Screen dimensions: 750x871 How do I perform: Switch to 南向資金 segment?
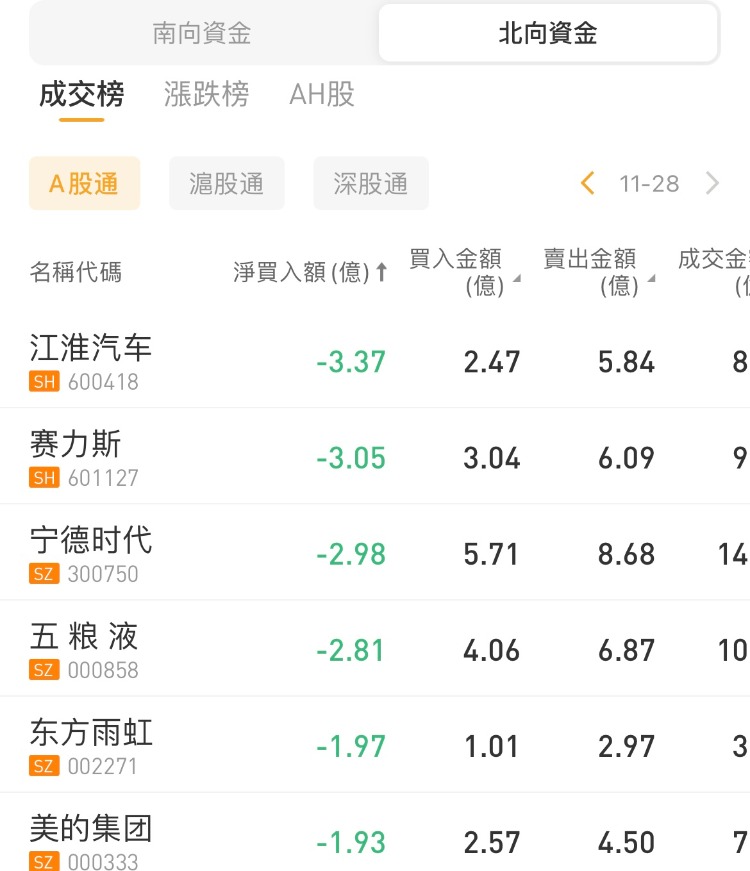tap(202, 34)
